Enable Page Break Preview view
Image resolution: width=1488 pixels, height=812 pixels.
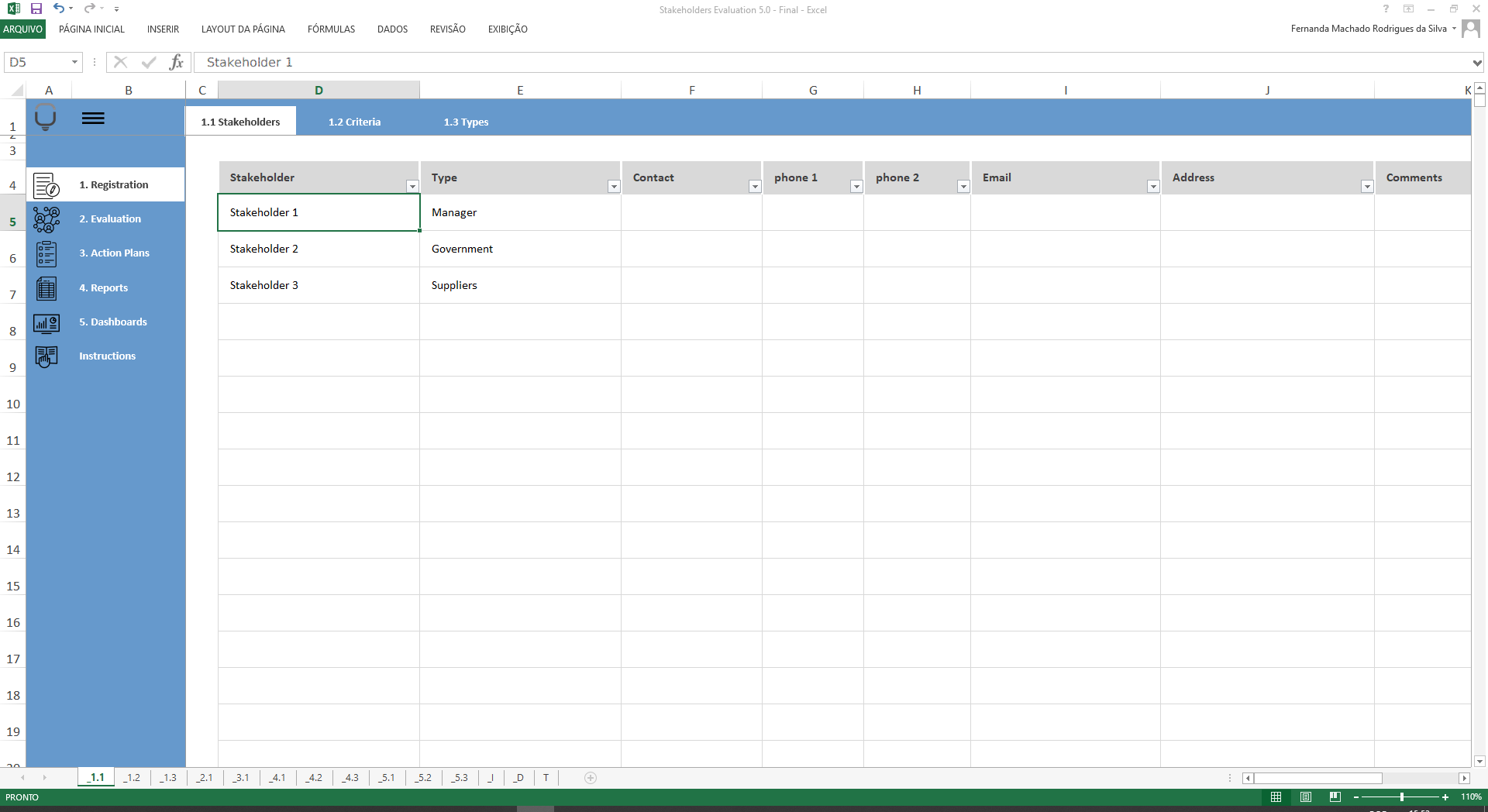1335,797
